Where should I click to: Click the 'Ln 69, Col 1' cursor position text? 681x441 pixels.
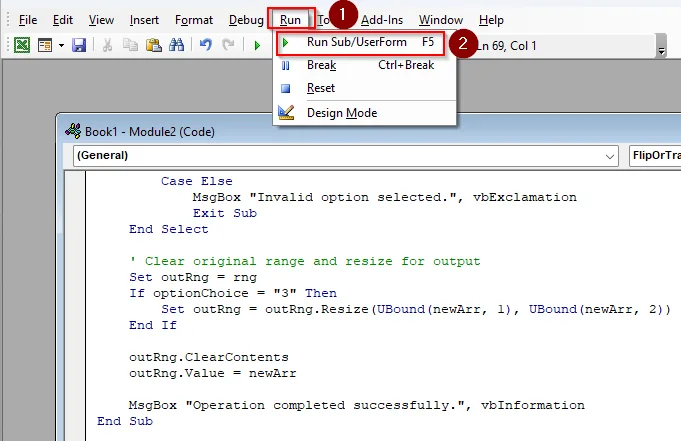[x=506, y=46]
